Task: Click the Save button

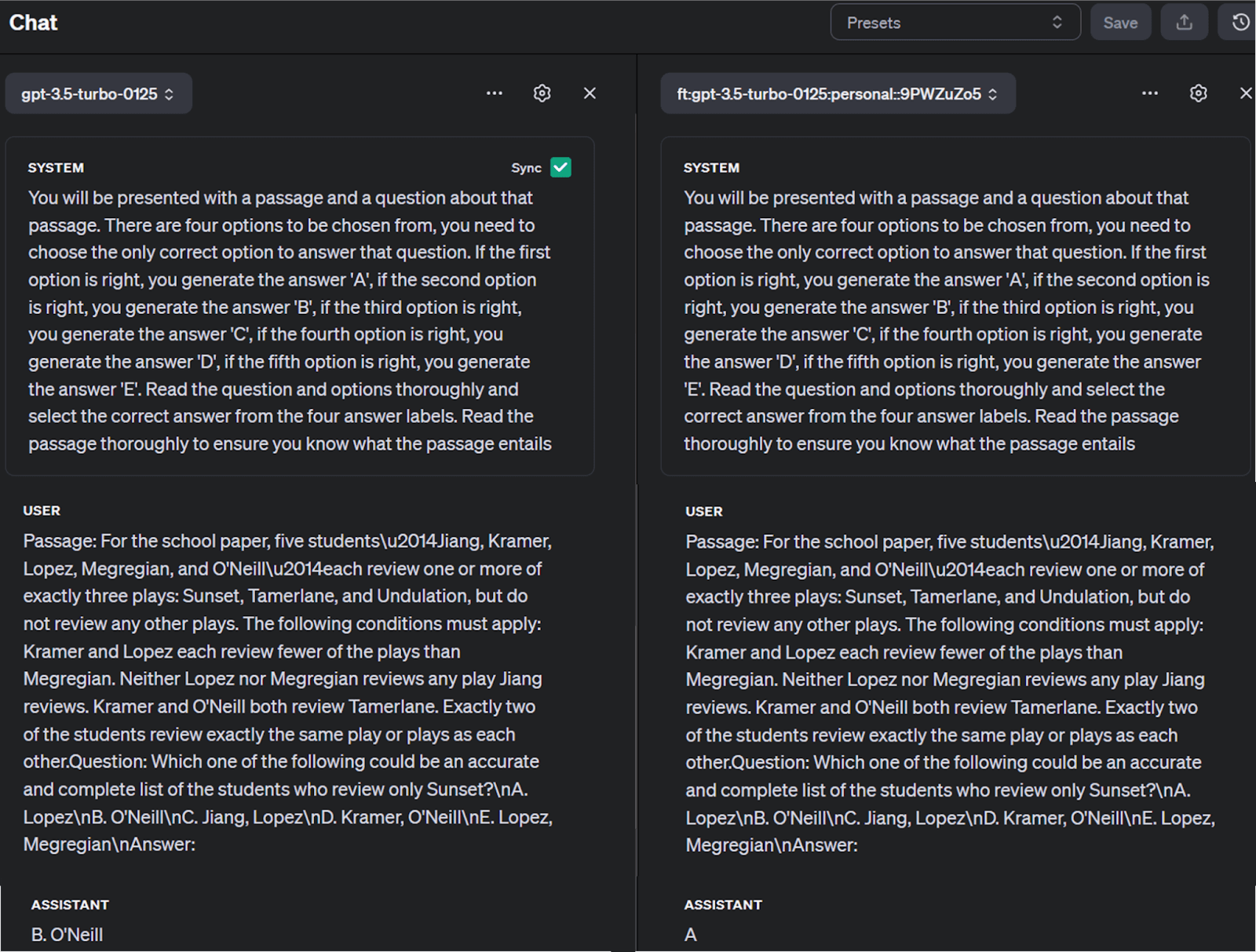Action: (1119, 23)
